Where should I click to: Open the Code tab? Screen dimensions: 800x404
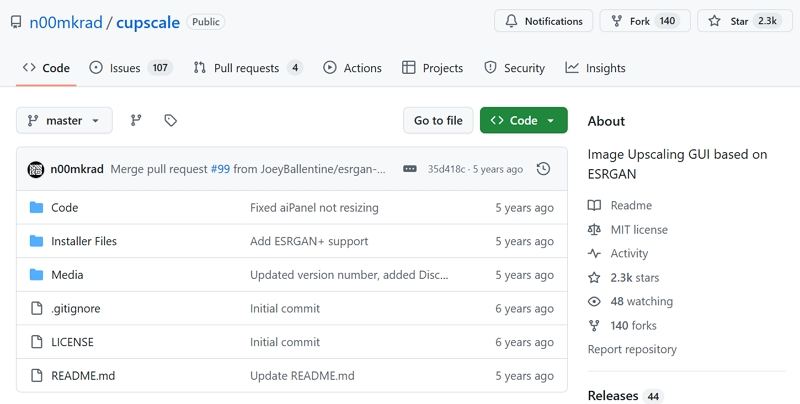46,68
